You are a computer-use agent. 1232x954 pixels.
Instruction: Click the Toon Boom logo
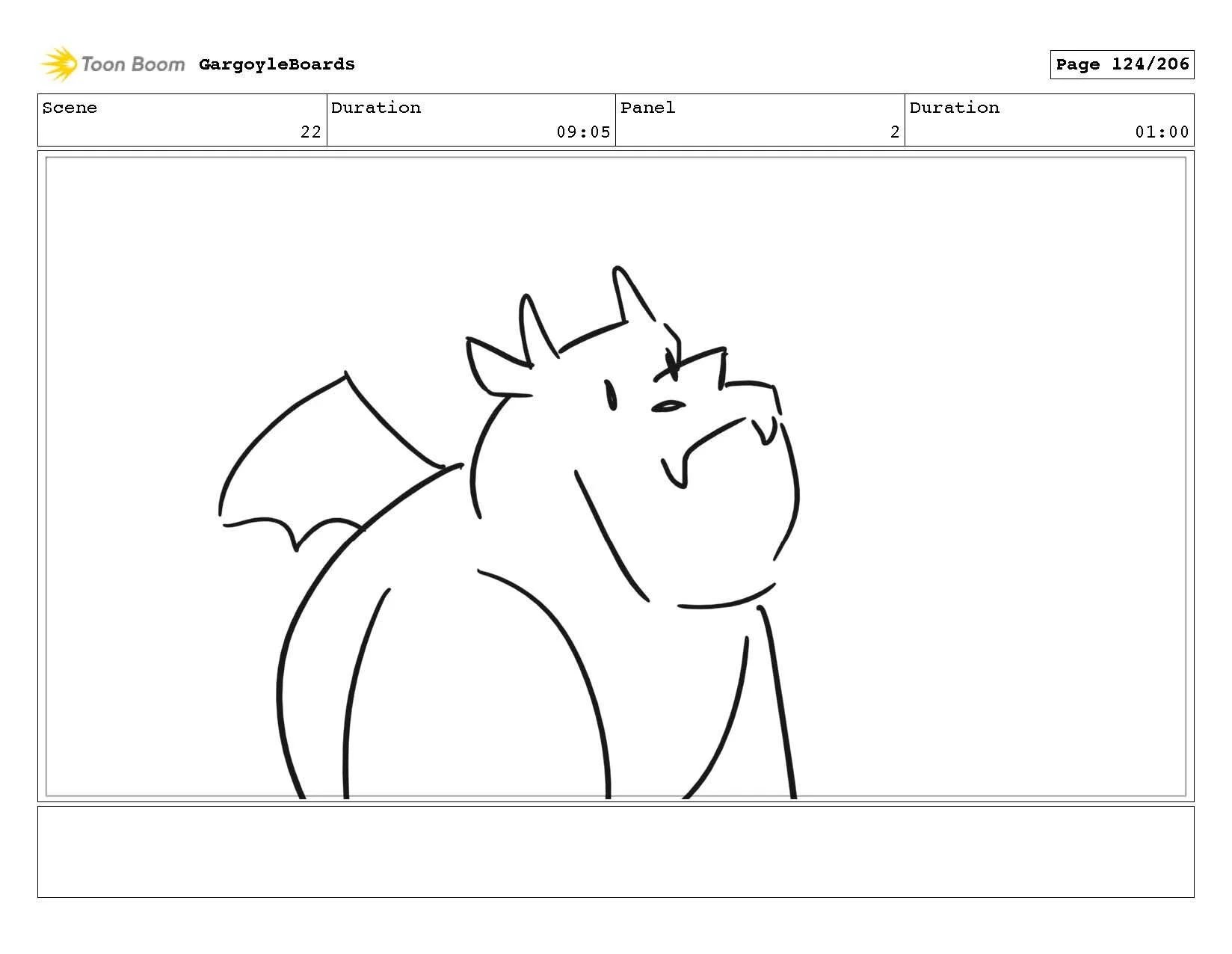click(x=112, y=64)
